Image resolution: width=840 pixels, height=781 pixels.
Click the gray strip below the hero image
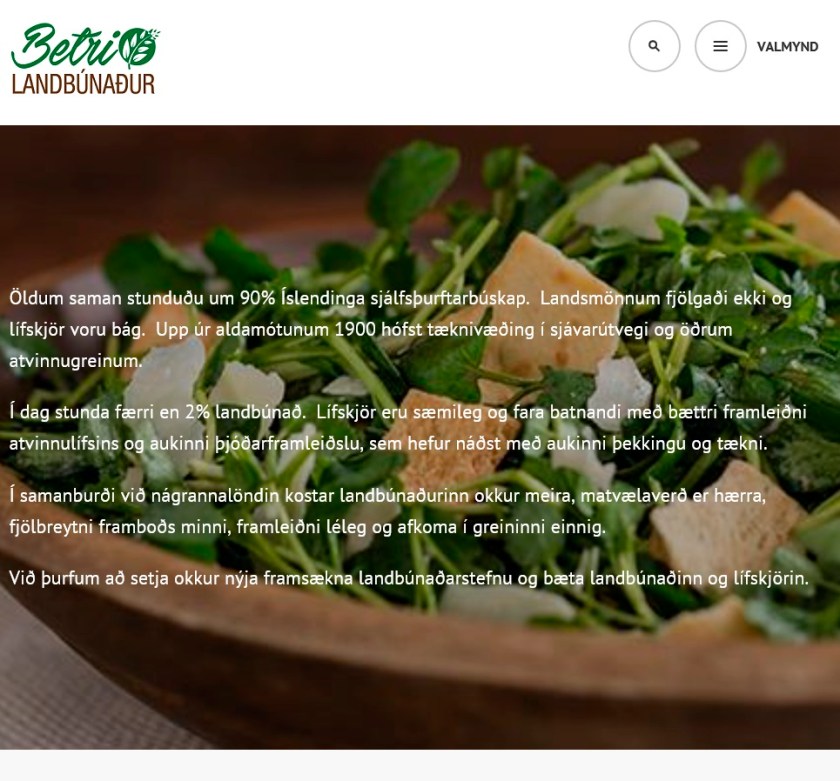click(420, 765)
